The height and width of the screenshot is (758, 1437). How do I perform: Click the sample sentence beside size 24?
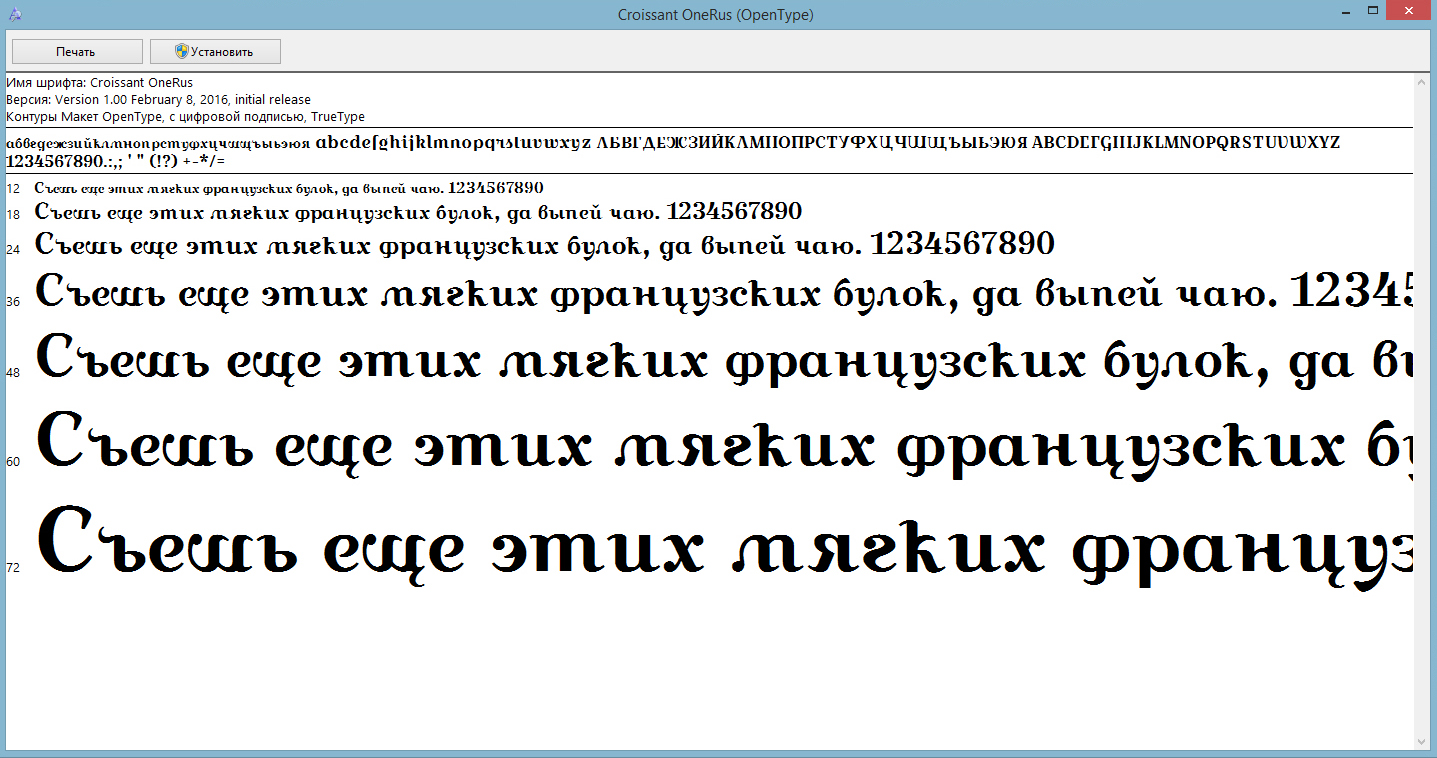pos(545,246)
